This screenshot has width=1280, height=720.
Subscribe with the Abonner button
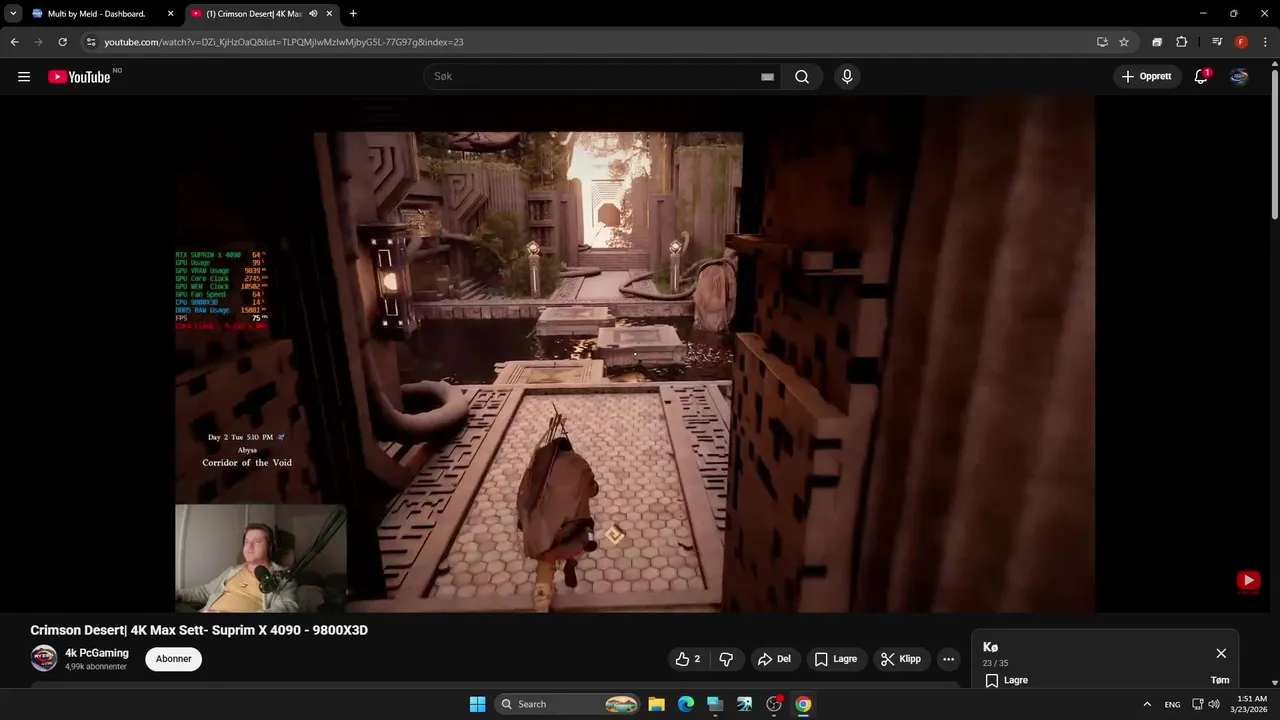coord(173,659)
